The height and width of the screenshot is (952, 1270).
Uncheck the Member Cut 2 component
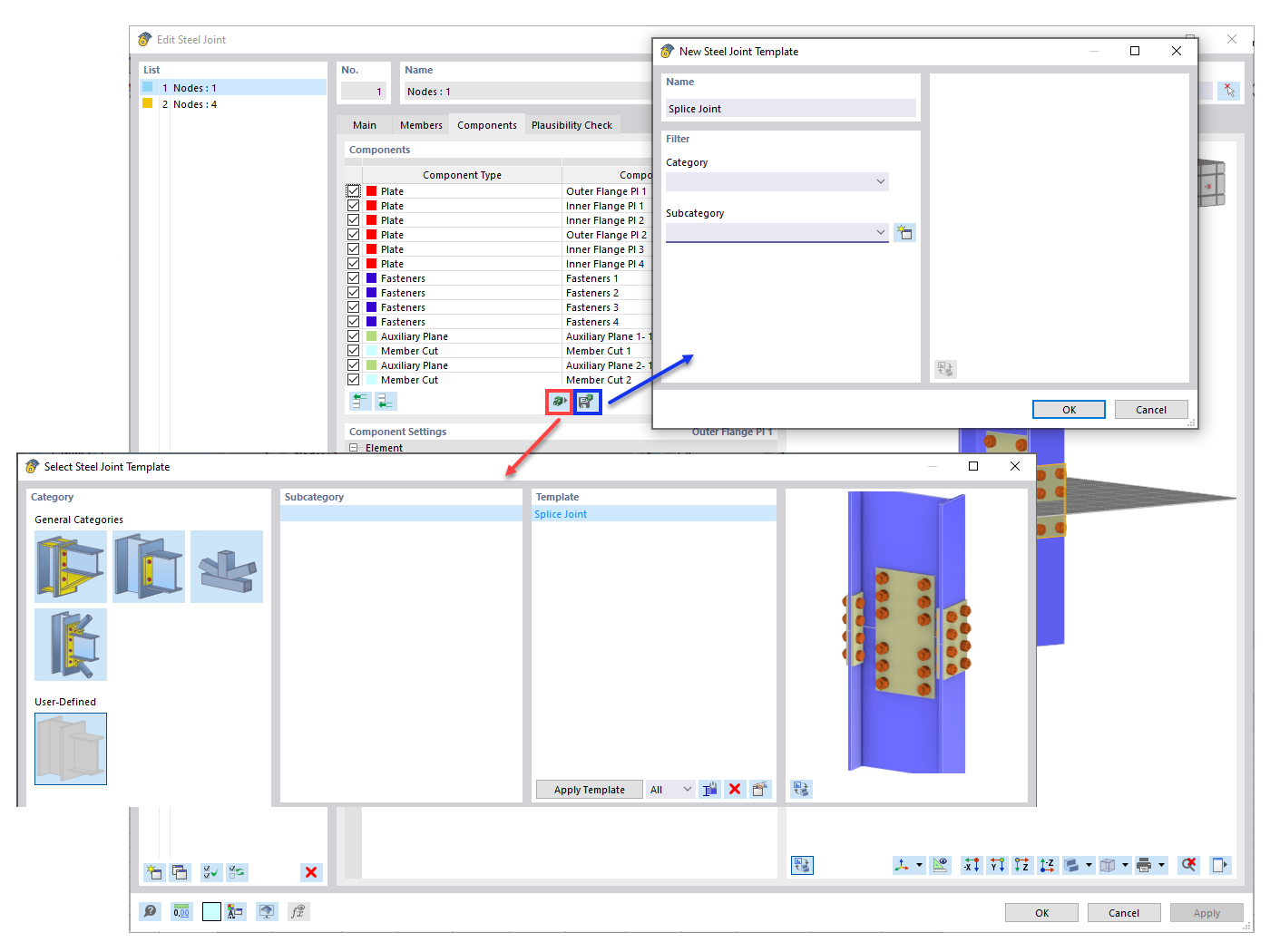coord(354,379)
